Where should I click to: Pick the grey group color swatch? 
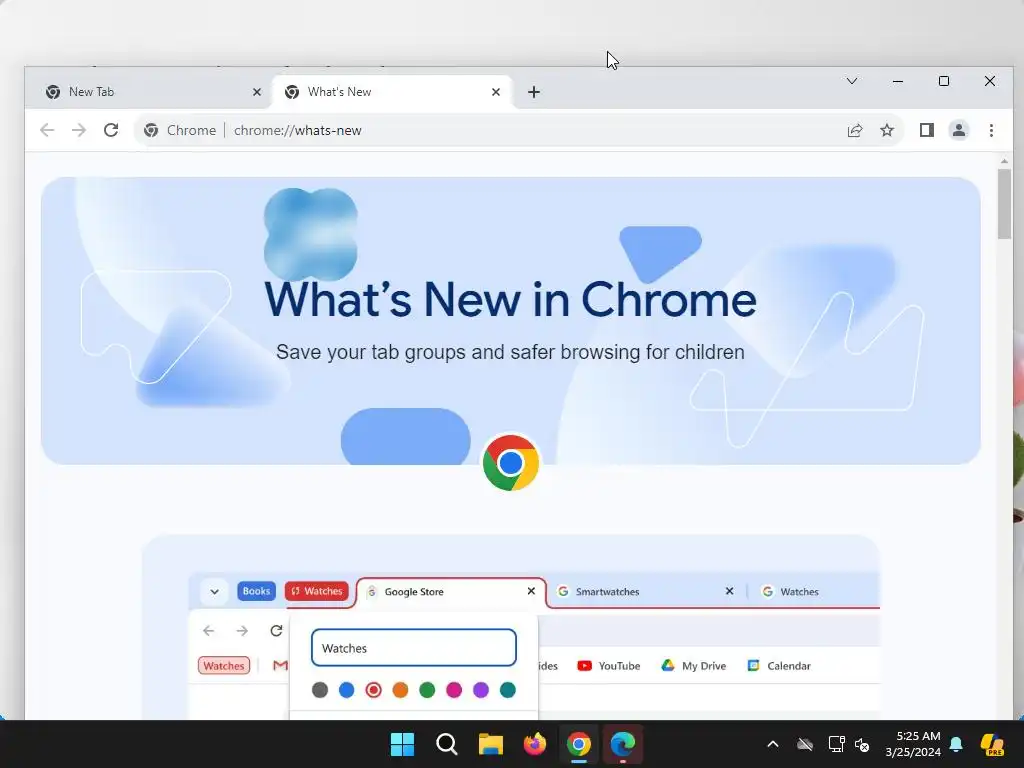pos(320,690)
